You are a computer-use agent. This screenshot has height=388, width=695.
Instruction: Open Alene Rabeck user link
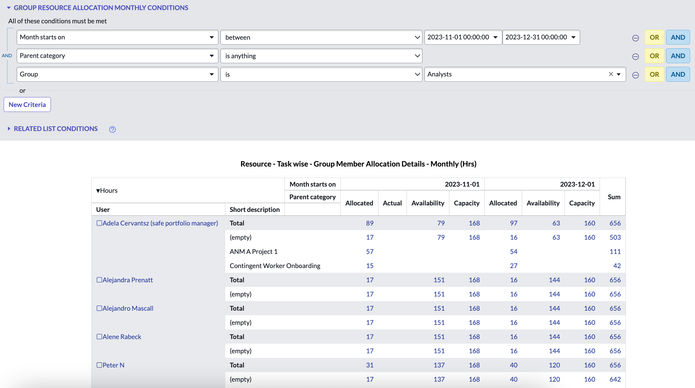coord(122,337)
